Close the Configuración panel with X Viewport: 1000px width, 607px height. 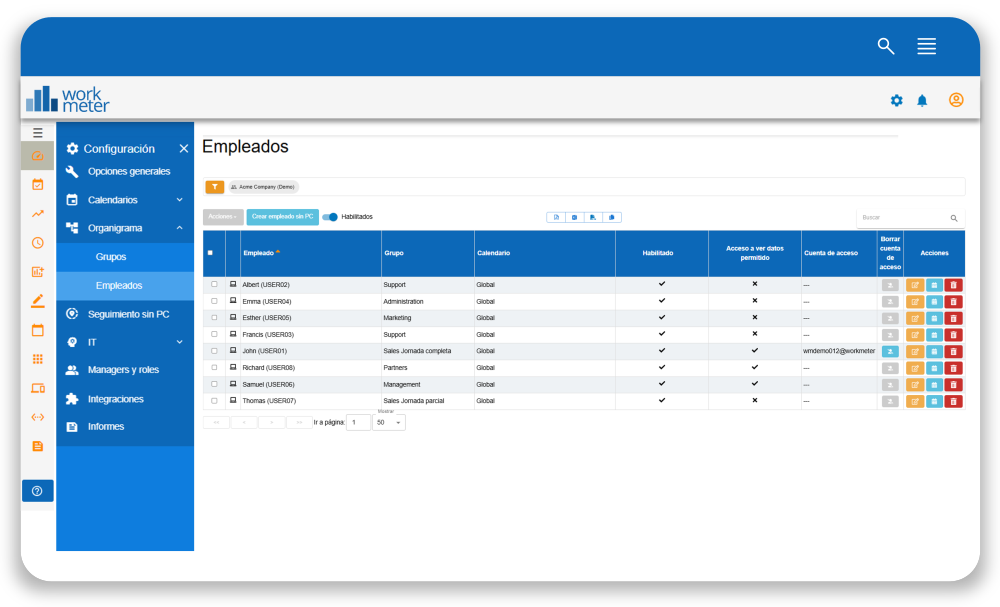183,148
